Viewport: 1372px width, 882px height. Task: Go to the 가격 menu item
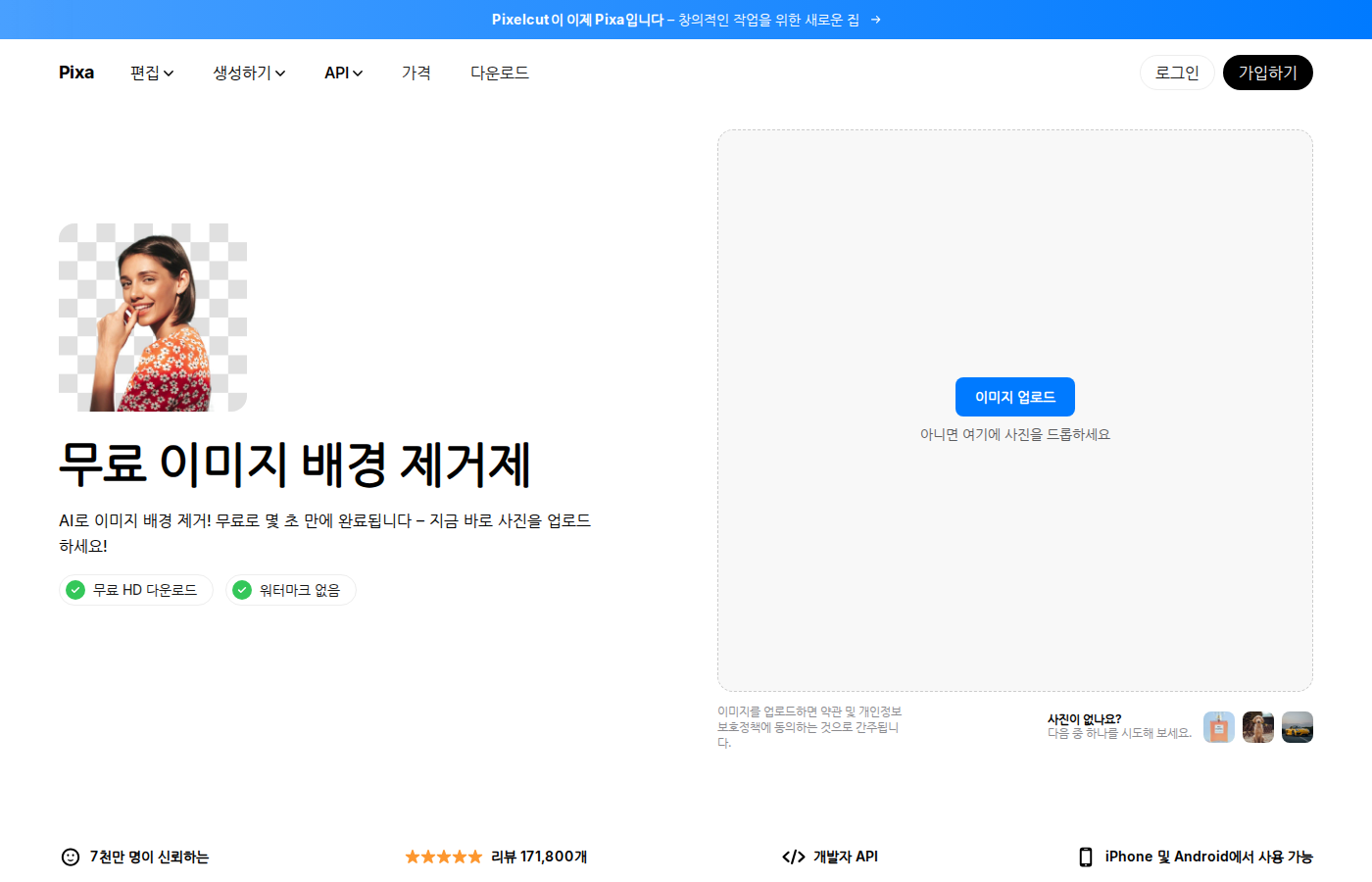coord(416,73)
